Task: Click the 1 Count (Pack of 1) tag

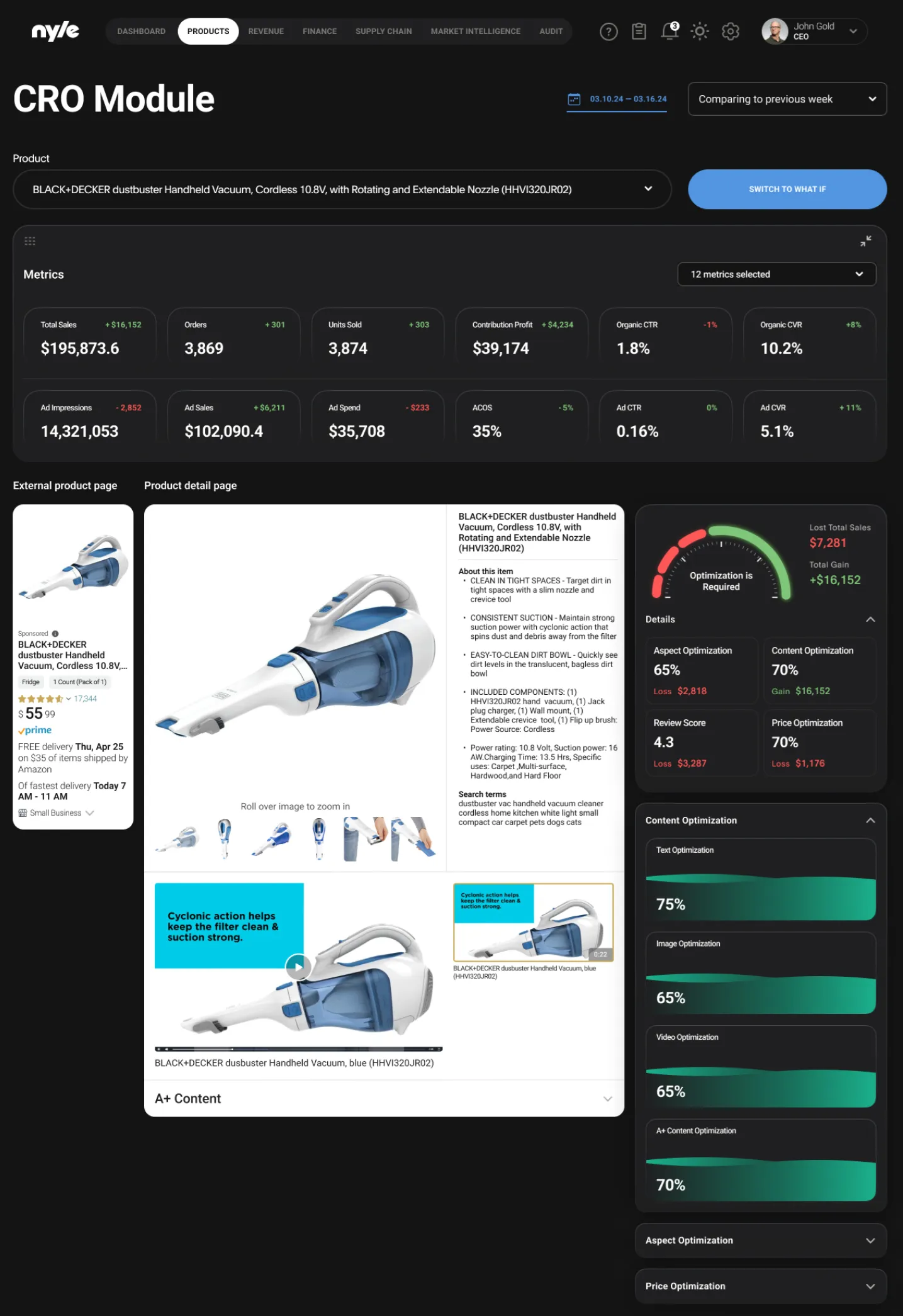Action: click(80, 682)
